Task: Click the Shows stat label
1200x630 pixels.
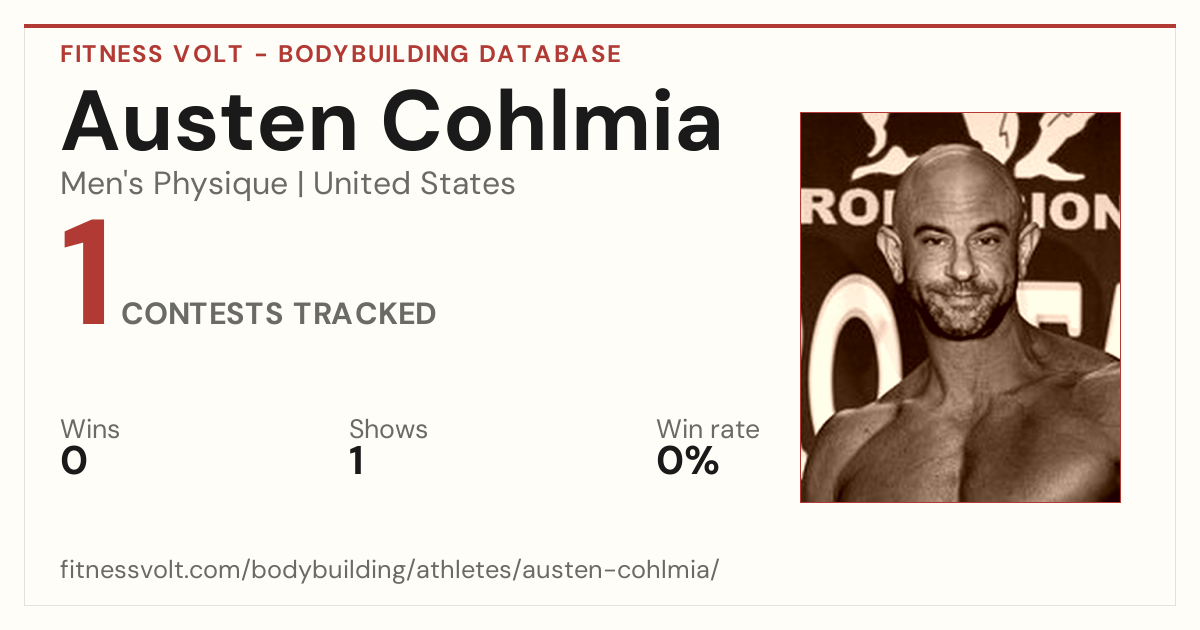Action: tap(388, 429)
